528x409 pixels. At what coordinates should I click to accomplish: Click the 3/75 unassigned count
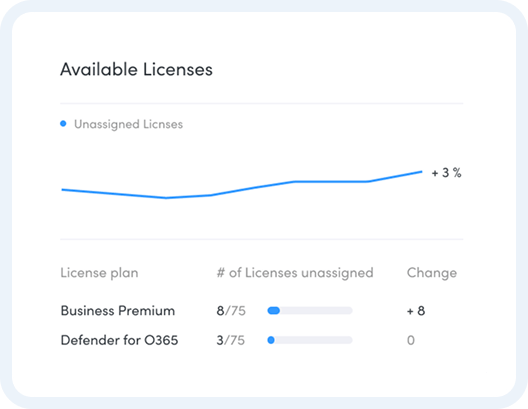[231, 340]
